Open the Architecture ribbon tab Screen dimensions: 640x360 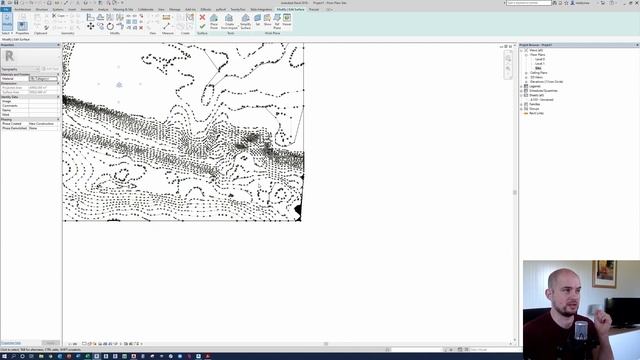click(x=22, y=9)
